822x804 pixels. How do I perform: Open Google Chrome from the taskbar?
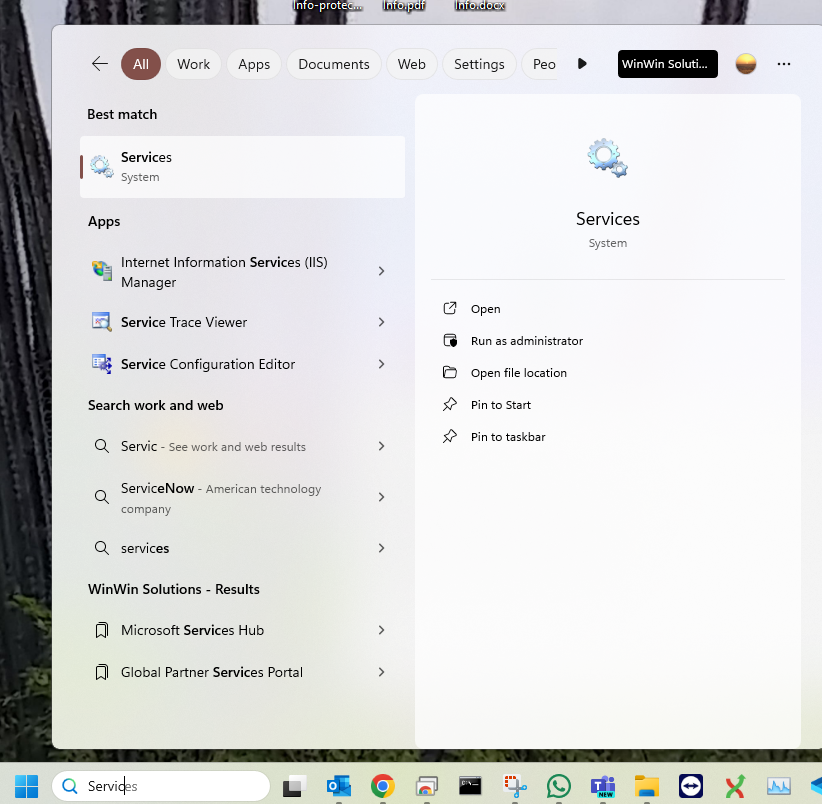tap(383, 786)
